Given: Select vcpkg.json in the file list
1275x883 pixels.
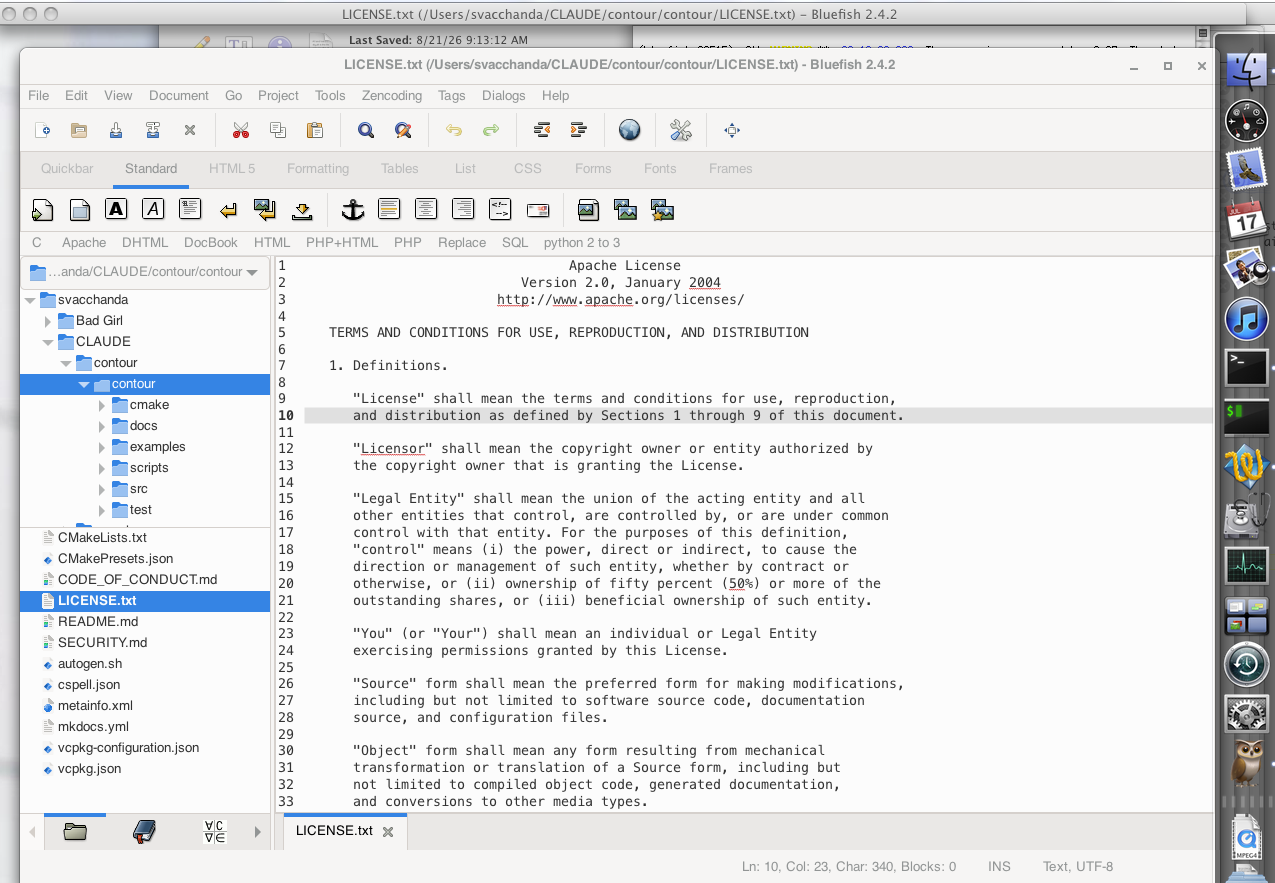Looking at the screenshot, I should (89, 769).
